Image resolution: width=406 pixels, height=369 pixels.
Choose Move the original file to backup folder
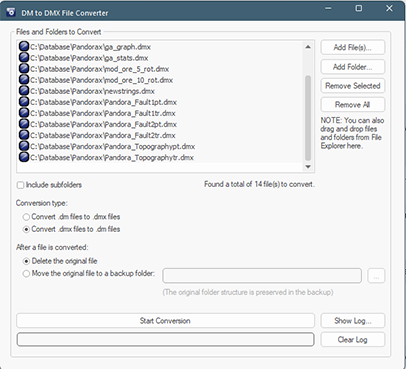coord(26,274)
